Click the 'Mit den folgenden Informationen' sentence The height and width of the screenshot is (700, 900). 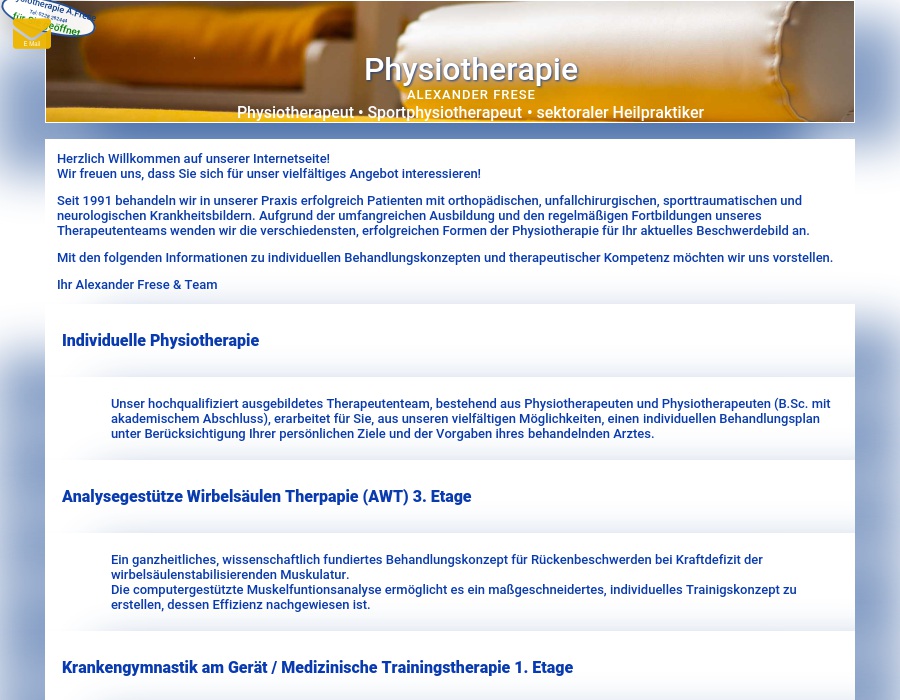[x=444, y=258]
